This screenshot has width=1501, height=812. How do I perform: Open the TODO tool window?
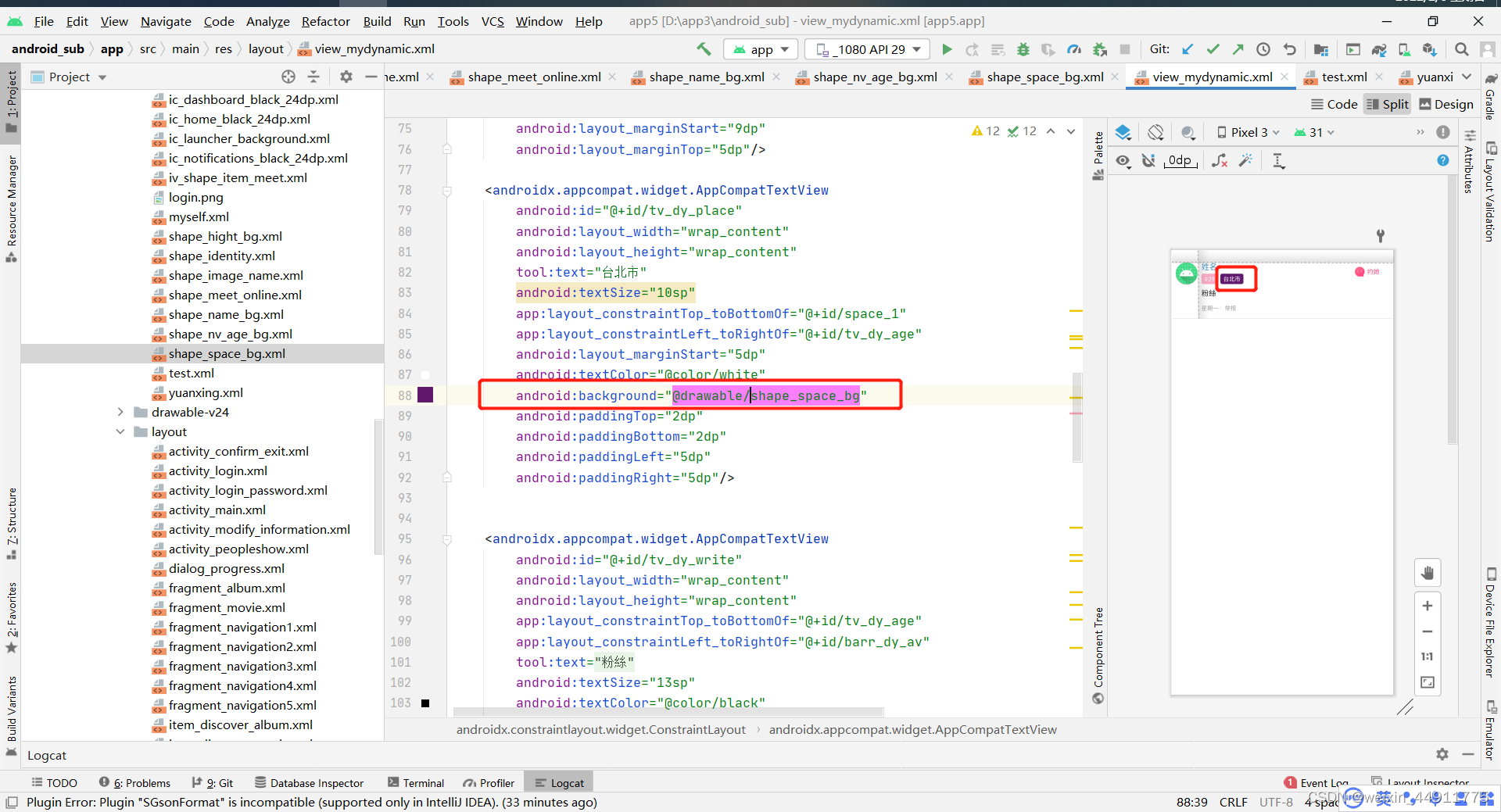click(54, 782)
